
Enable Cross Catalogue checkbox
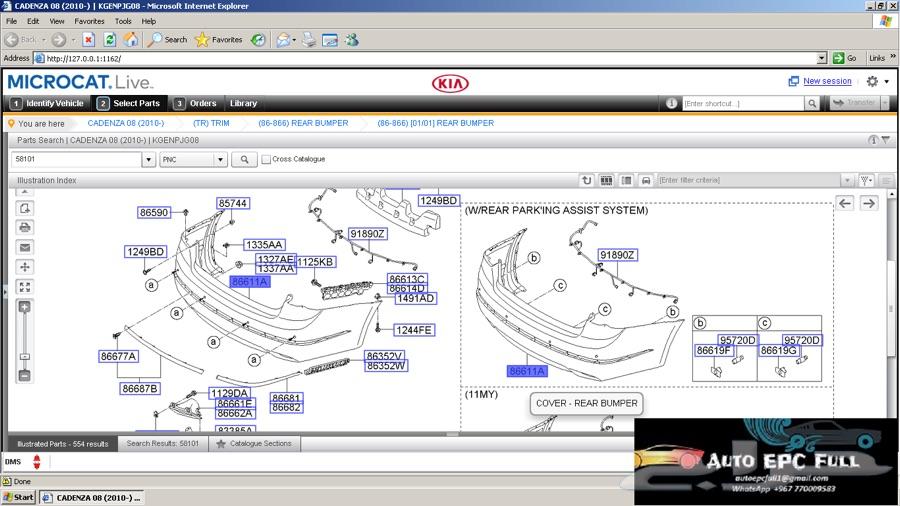pyautogui.click(x=266, y=159)
